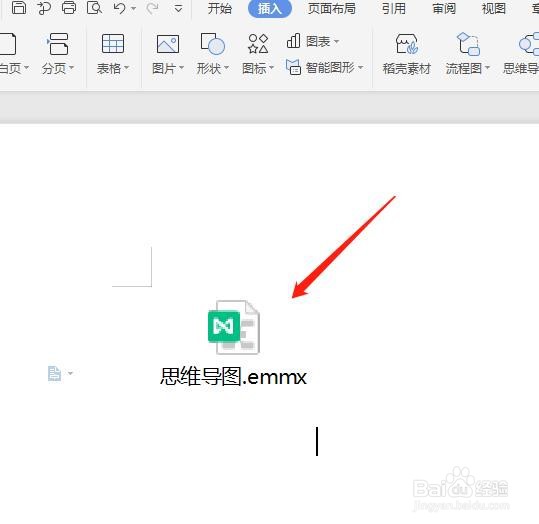
Task: Open Print Preview icon
Action: 94,8
